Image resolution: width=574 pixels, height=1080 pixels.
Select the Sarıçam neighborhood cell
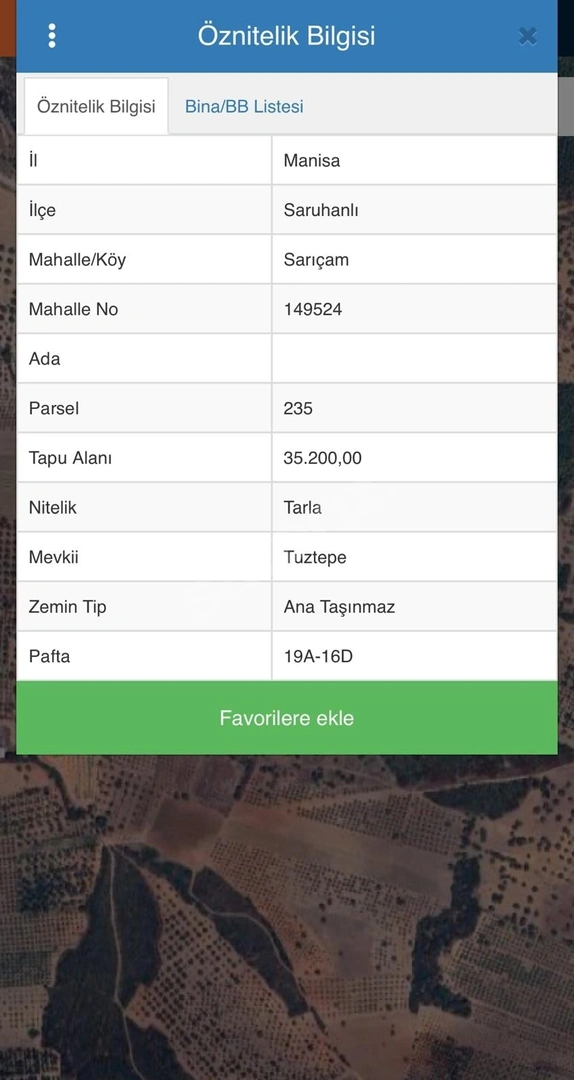tap(414, 260)
